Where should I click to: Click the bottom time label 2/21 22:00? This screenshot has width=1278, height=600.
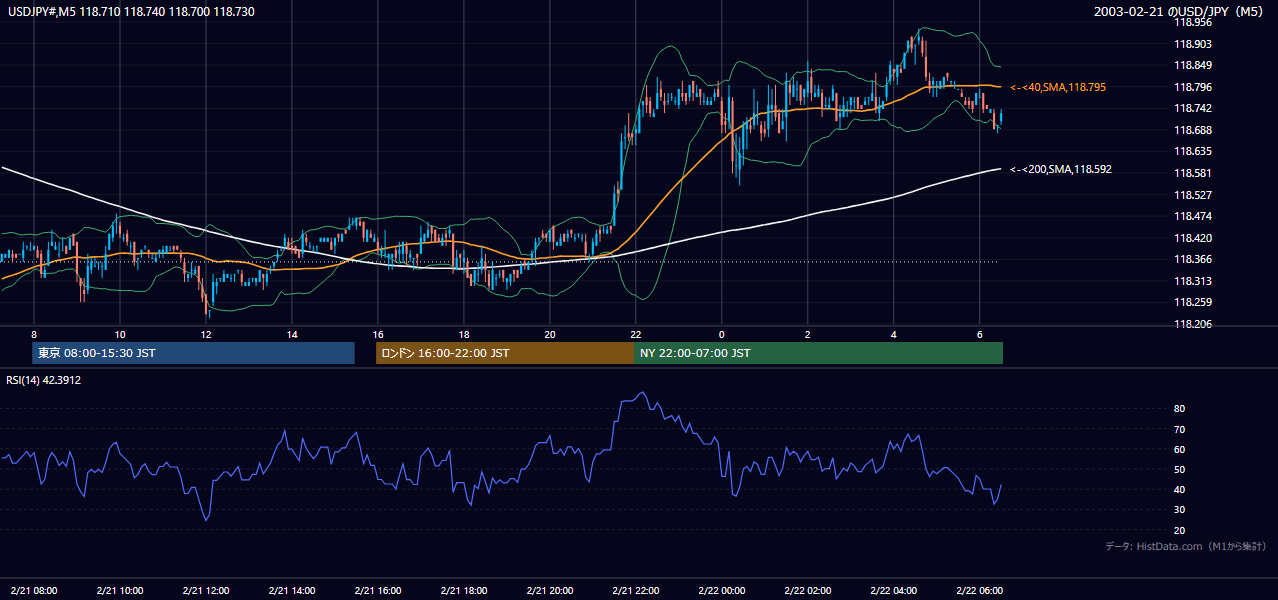636,590
